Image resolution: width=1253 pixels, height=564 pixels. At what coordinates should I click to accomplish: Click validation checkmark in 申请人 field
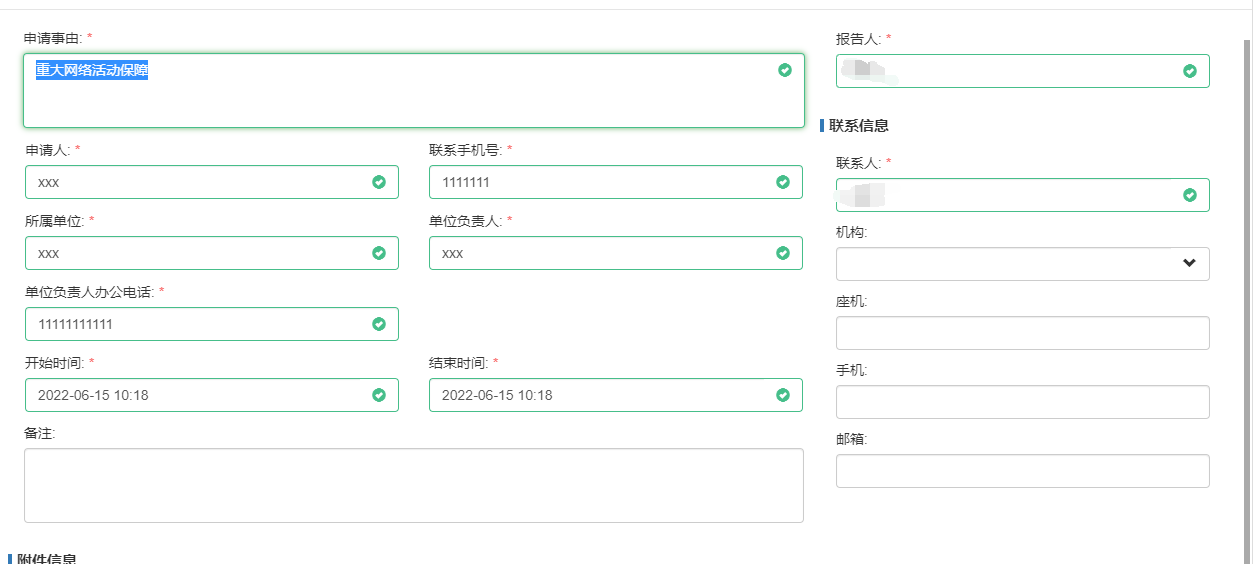pyautogui.click(x=379, y=182)
